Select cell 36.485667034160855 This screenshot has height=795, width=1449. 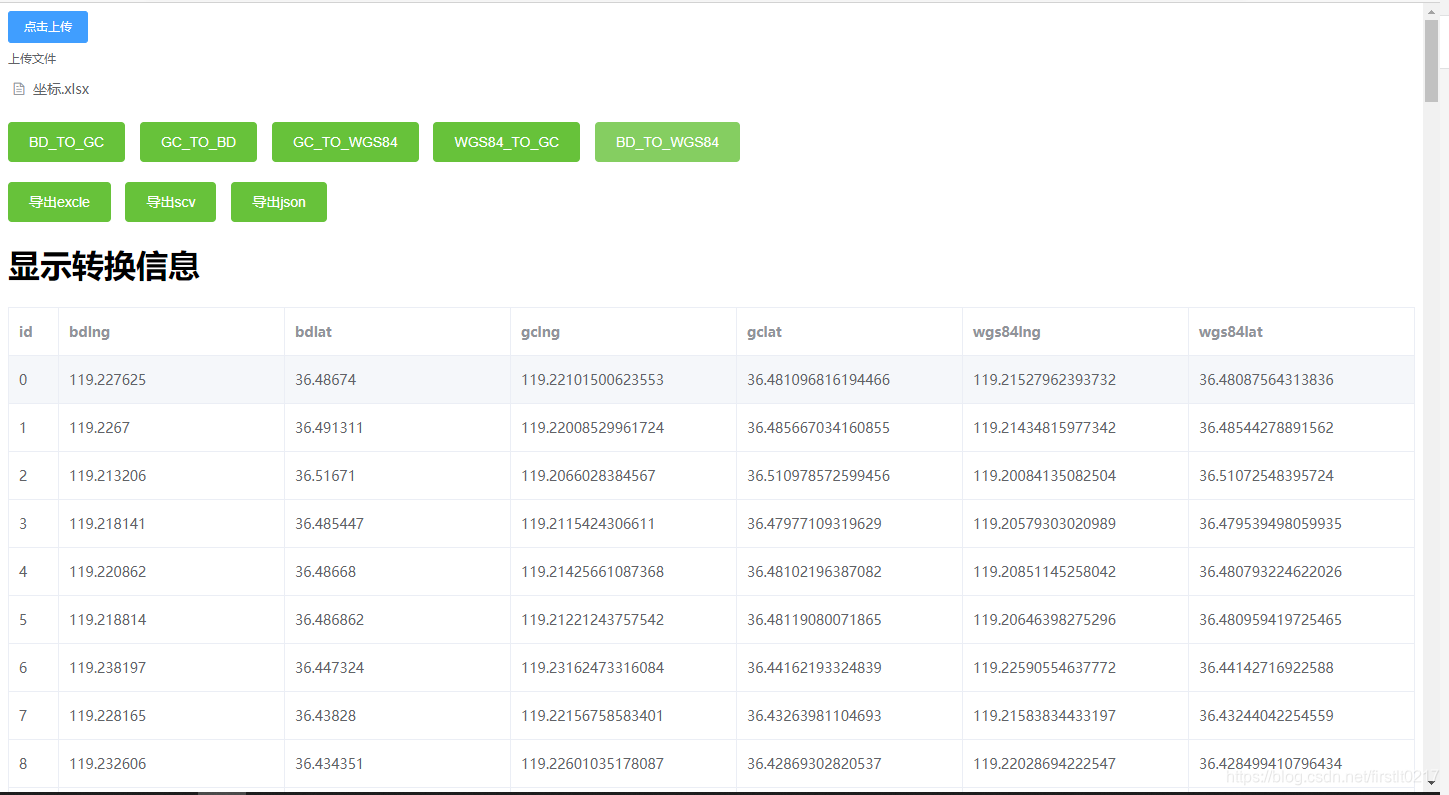850,428
